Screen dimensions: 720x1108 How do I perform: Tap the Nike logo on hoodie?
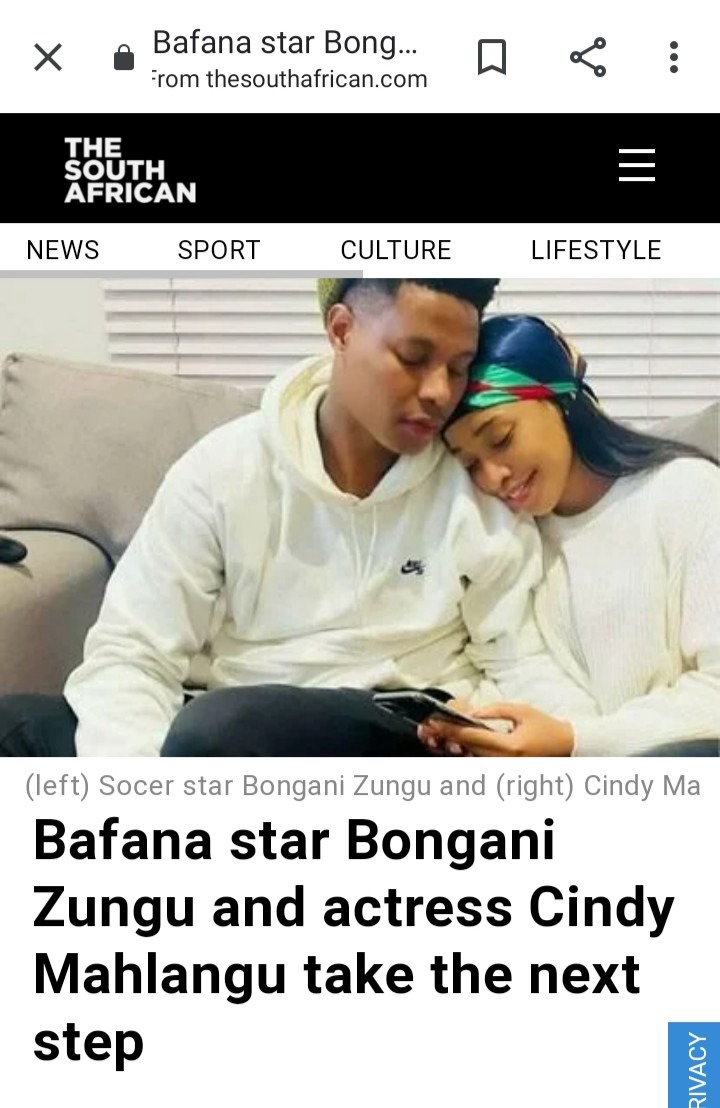pos(412,566)
